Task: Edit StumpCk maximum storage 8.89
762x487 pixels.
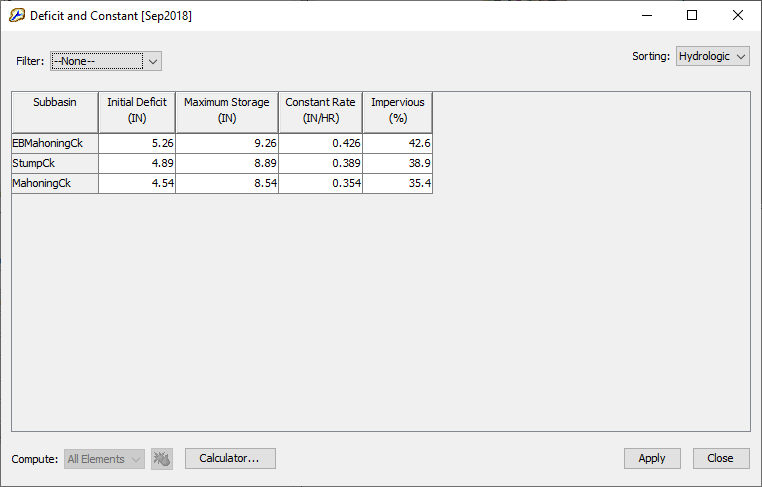Action: [227, 163]
